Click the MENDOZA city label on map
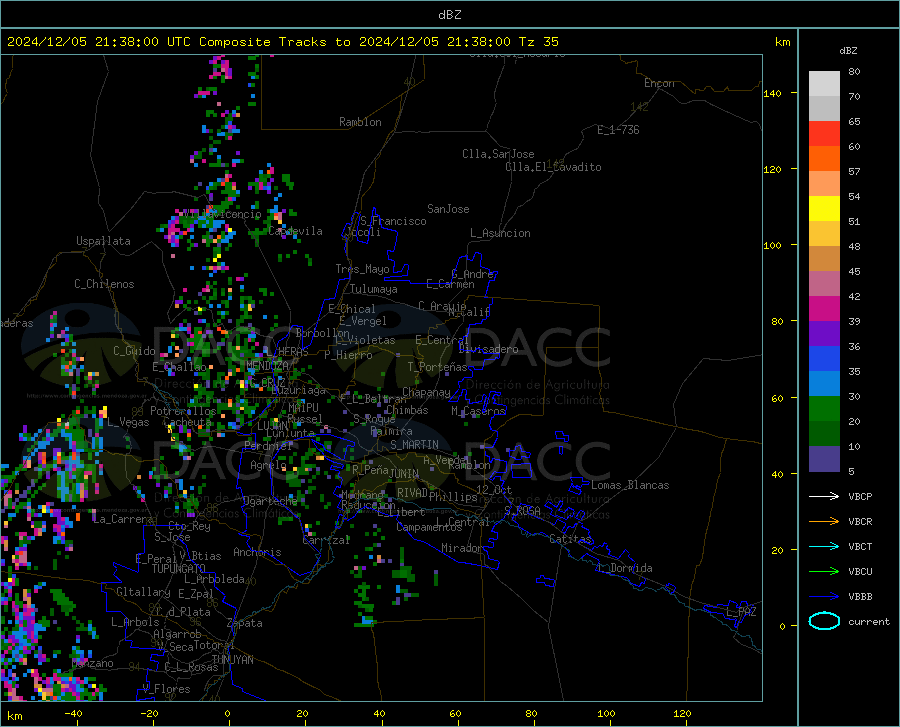900x727 pixels. click(267, 365)
